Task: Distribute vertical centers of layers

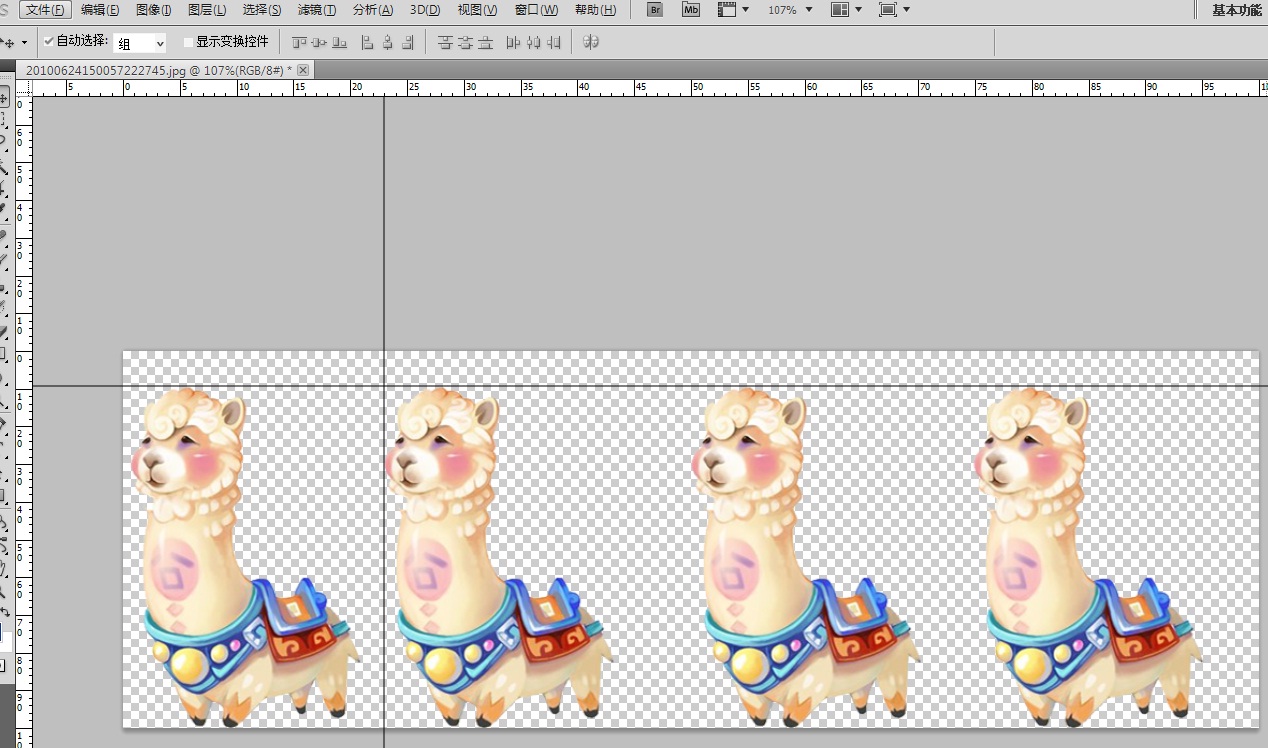Action: pos(465,43)
